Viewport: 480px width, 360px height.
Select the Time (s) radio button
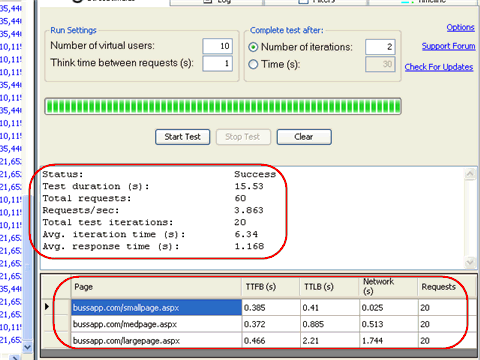click(253, 64)
